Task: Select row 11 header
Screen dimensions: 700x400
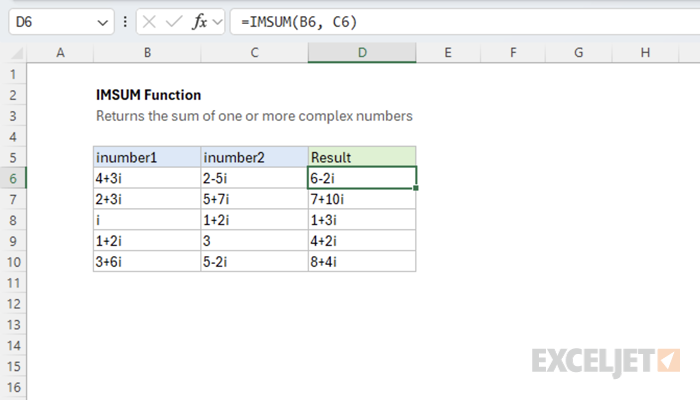Action: click(x=13, y=283)
